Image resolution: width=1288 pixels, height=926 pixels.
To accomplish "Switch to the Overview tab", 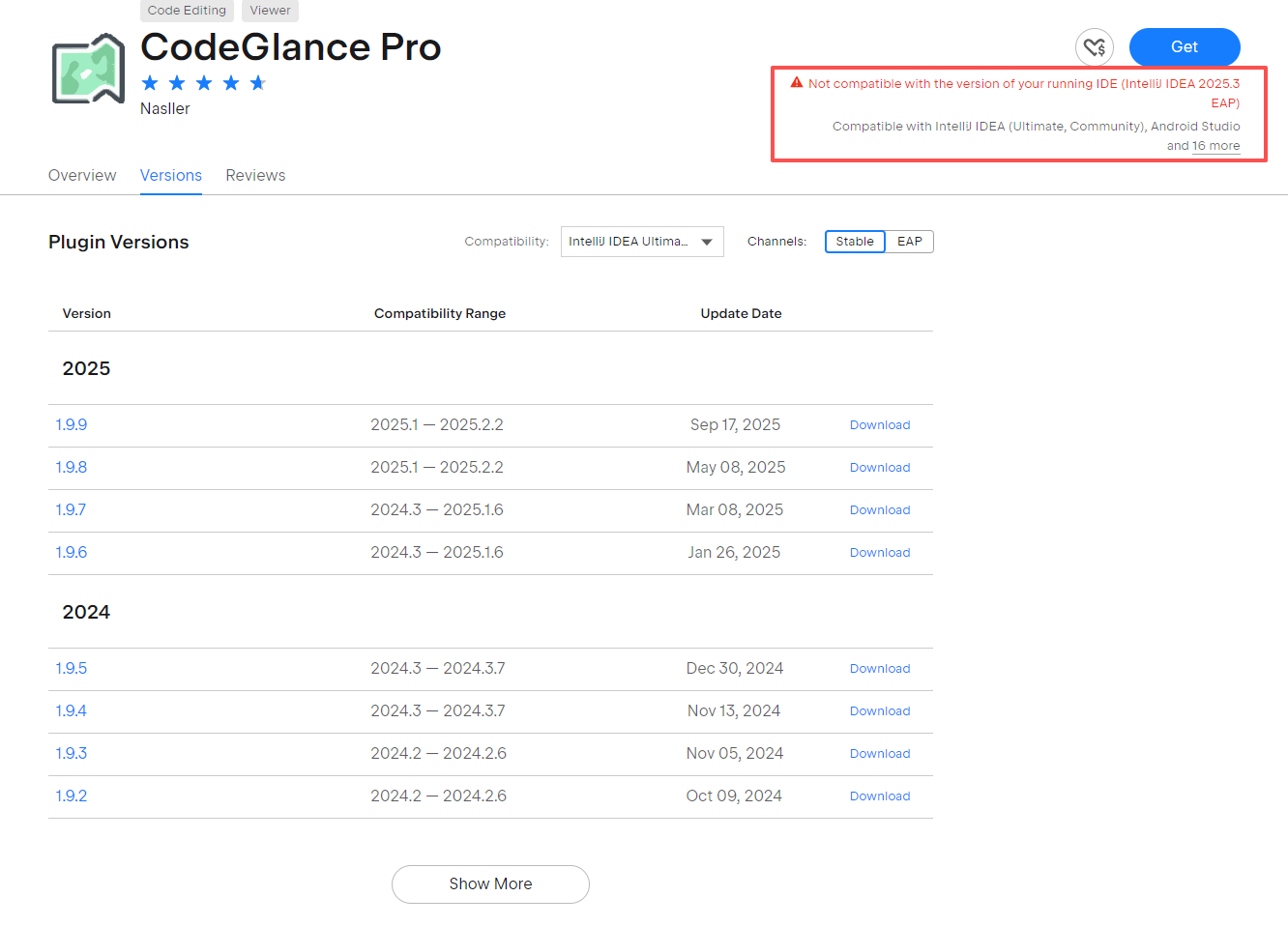I will pos(82,175).
